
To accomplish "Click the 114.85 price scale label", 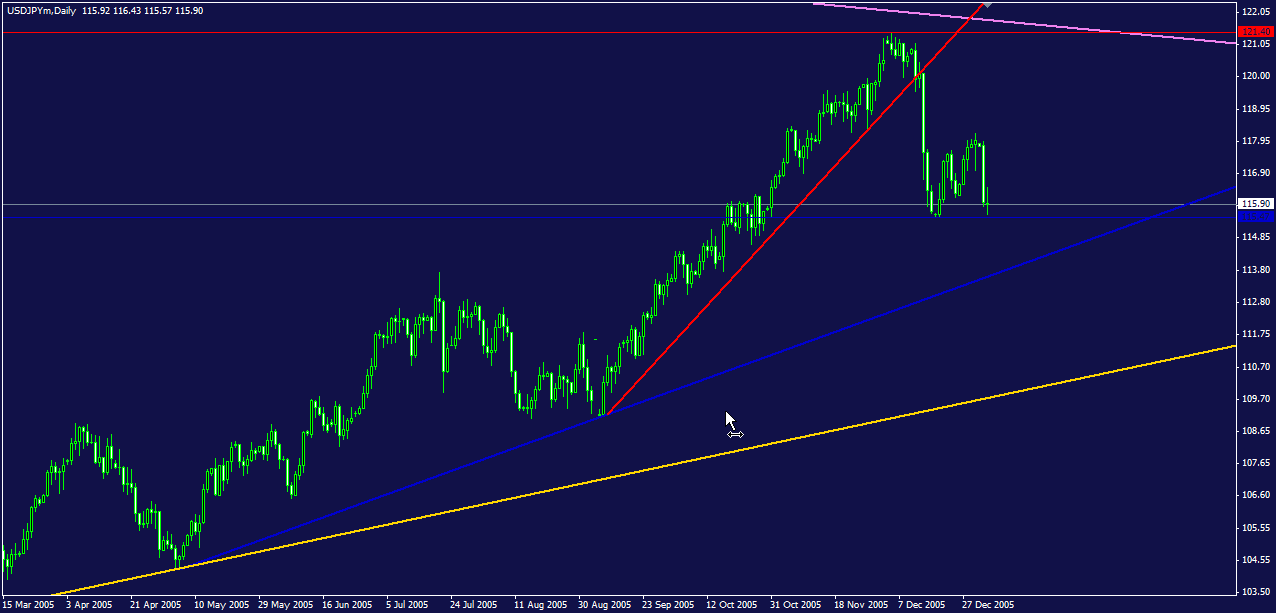I will 1256,237.
